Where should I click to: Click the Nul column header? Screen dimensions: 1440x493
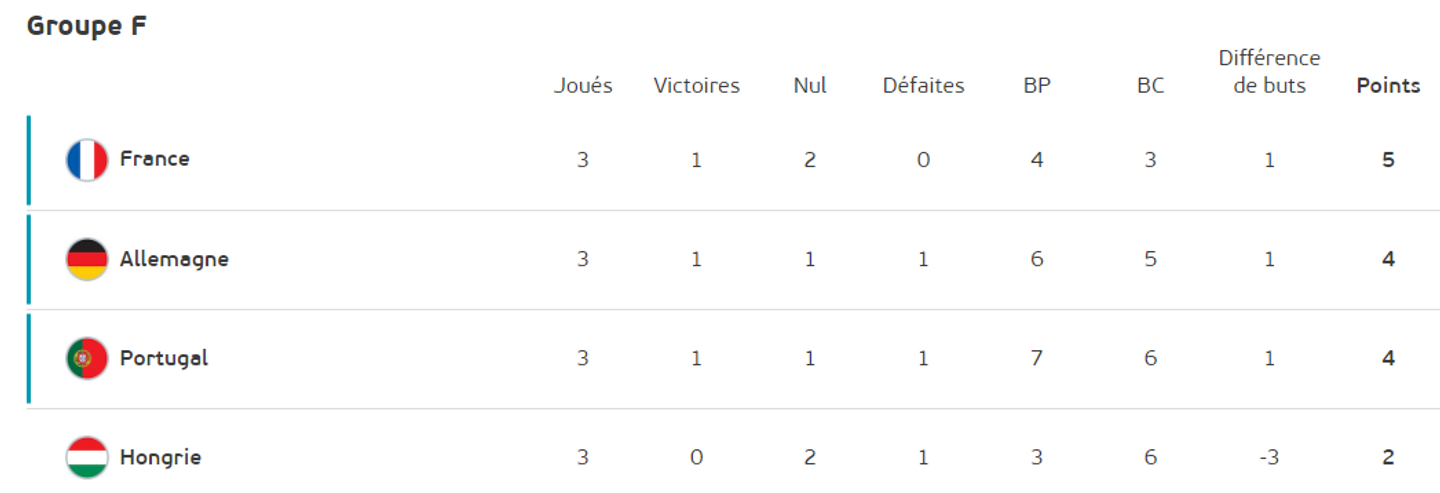(810, 86)
